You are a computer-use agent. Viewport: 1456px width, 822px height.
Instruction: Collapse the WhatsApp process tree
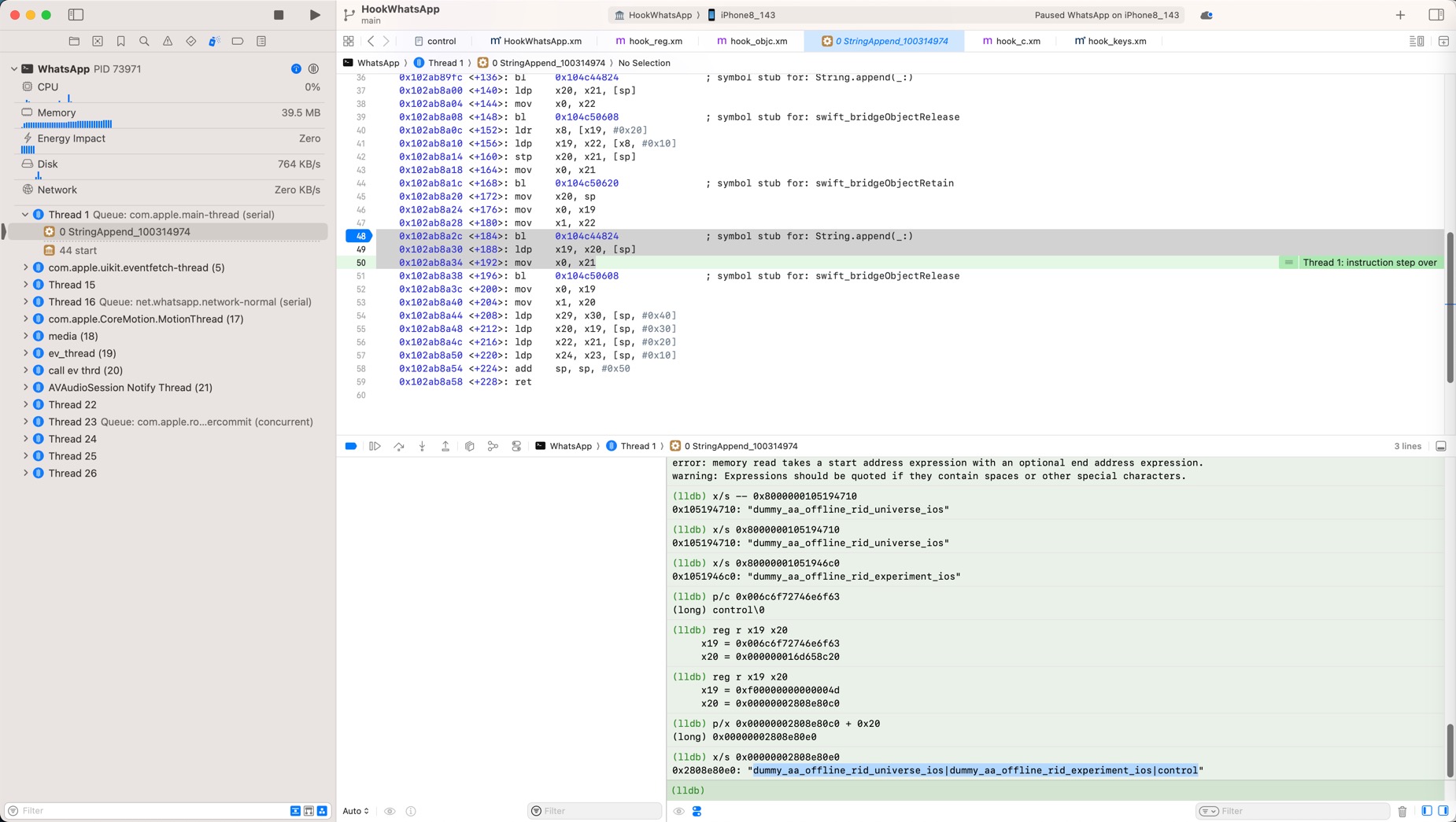(x=14, y=69)
